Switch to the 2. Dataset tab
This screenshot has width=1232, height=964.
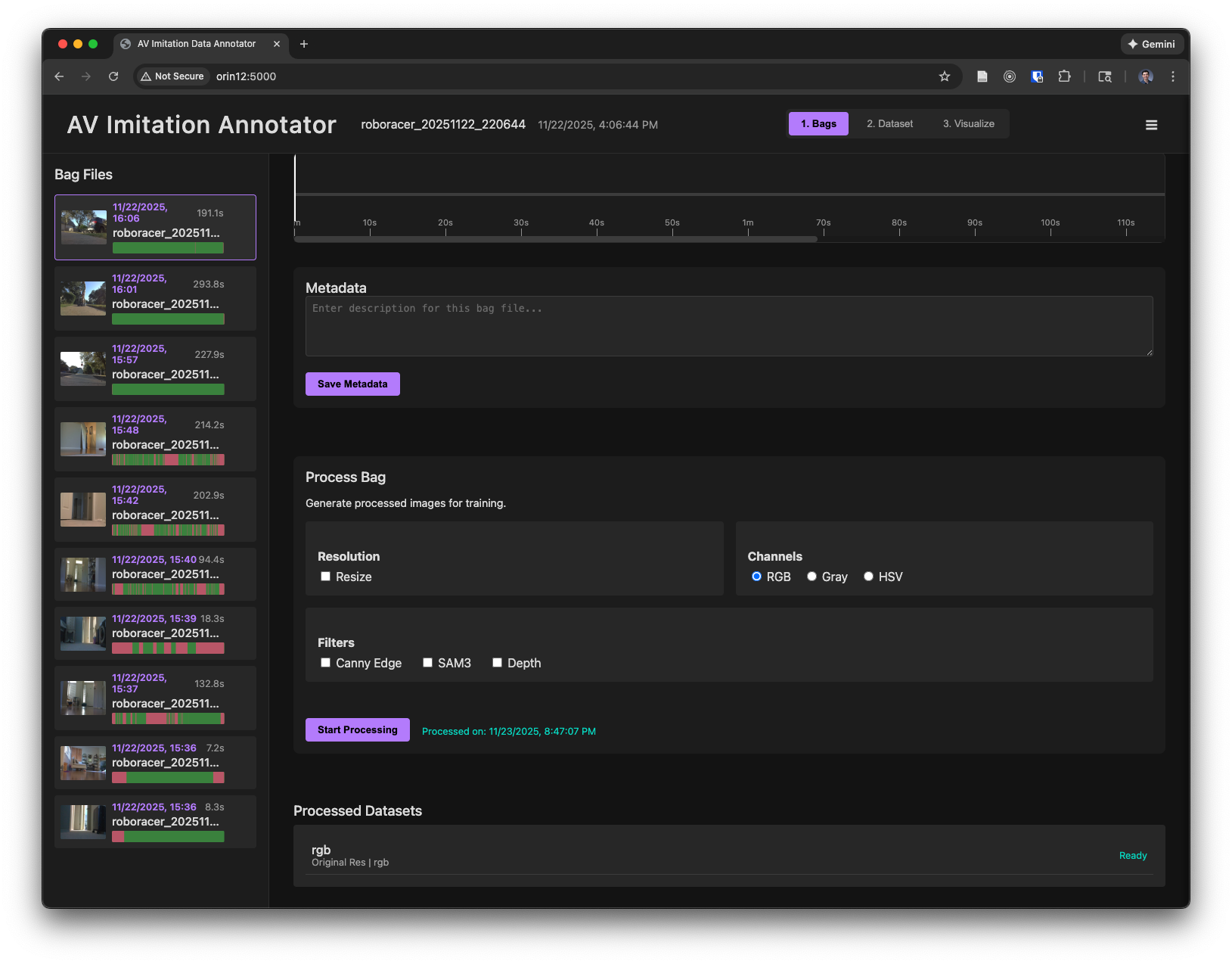889,124
